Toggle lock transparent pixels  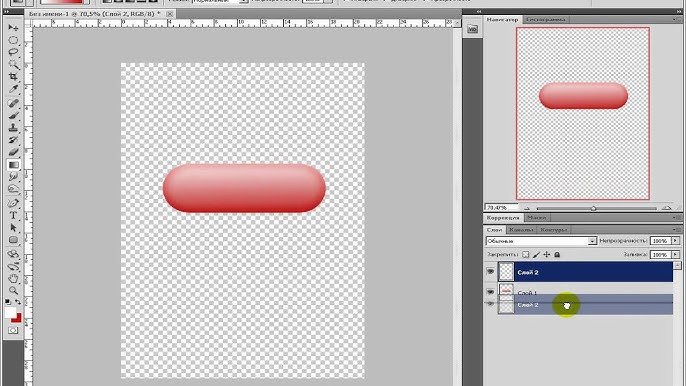click(x=525, y=254)
